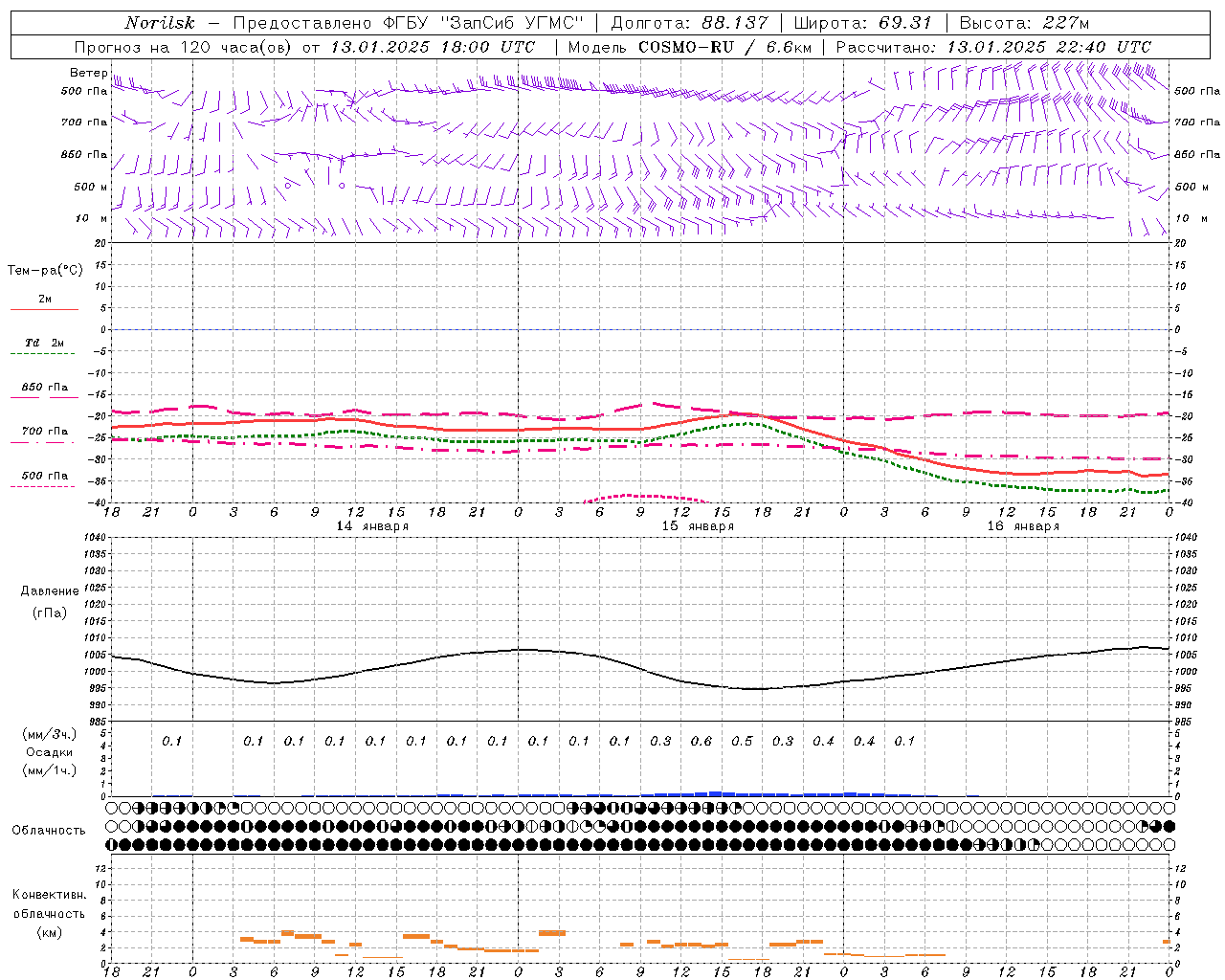The height and width of the screenshot is (980, 1225).
Task: Select the 14 января date label
Action: point(372,526)
